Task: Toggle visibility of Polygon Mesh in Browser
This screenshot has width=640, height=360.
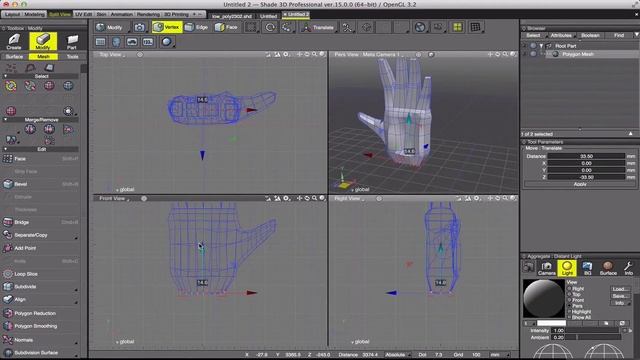Action: coord(533,54)
